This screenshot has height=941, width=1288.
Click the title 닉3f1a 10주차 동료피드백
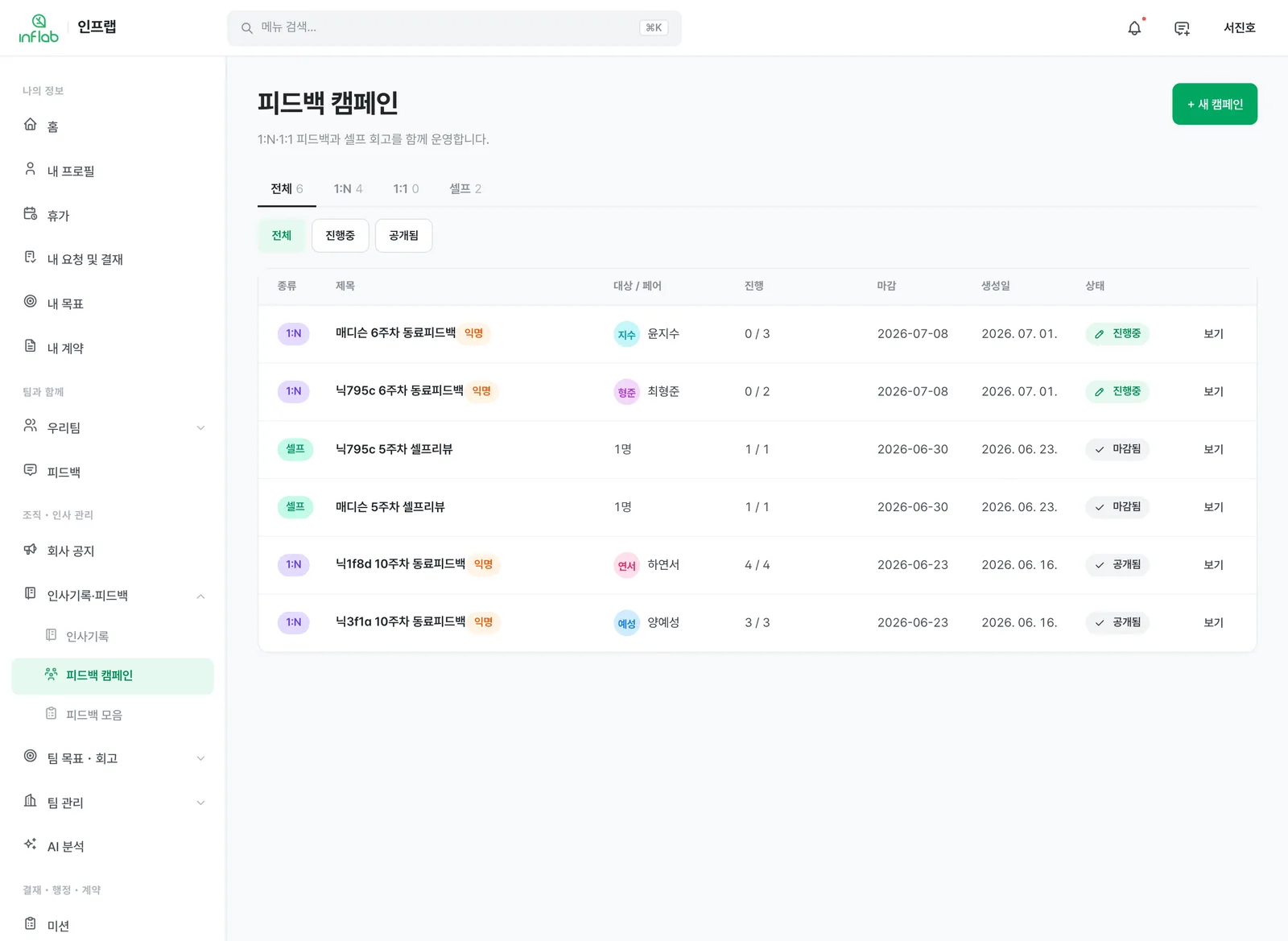point(400,622)
